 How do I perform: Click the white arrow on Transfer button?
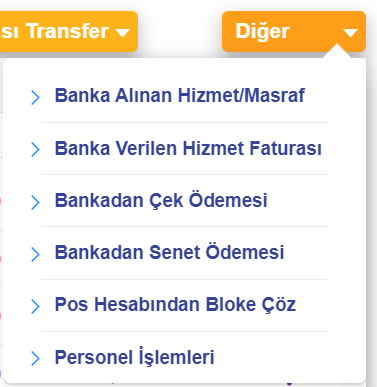(122, 33)
